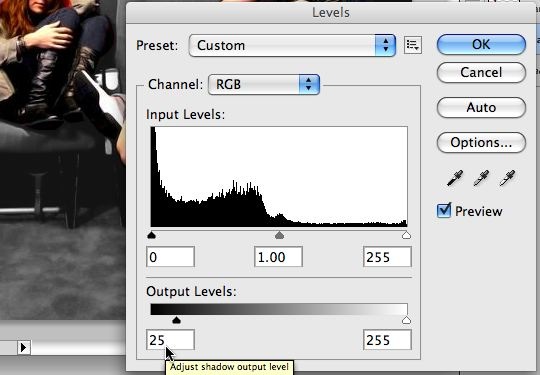Click the midtone input field showing 1.00
The width and height of the screenshot is (540, 375).
tap(279, 257)
